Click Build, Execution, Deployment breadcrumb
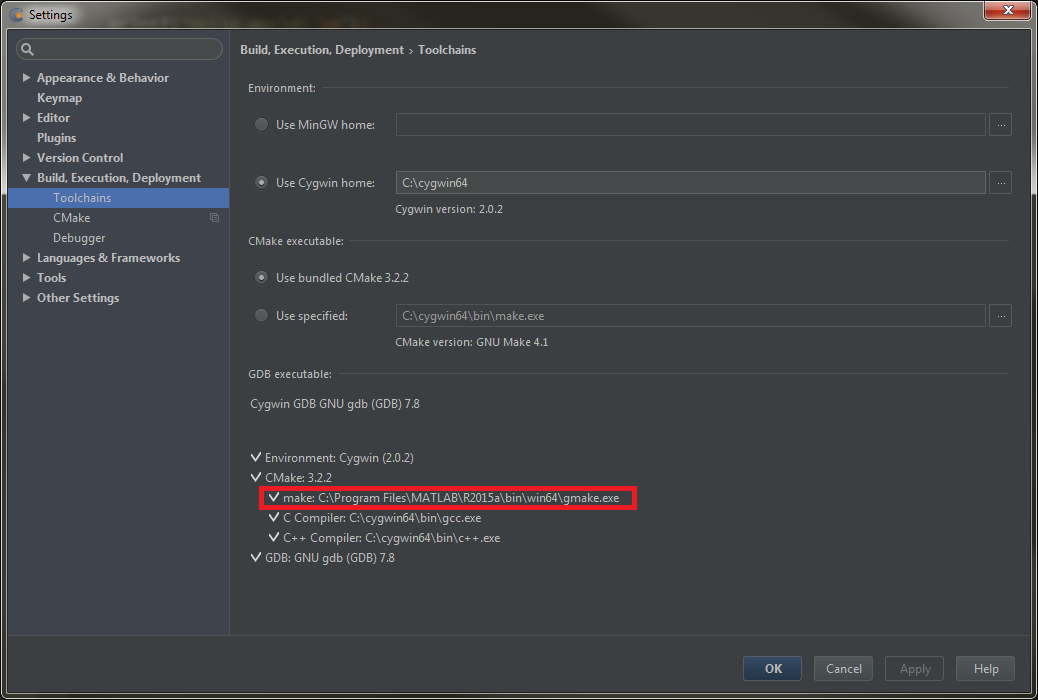The height and width of the screenshot is (700, 1038). pos(322,50)
